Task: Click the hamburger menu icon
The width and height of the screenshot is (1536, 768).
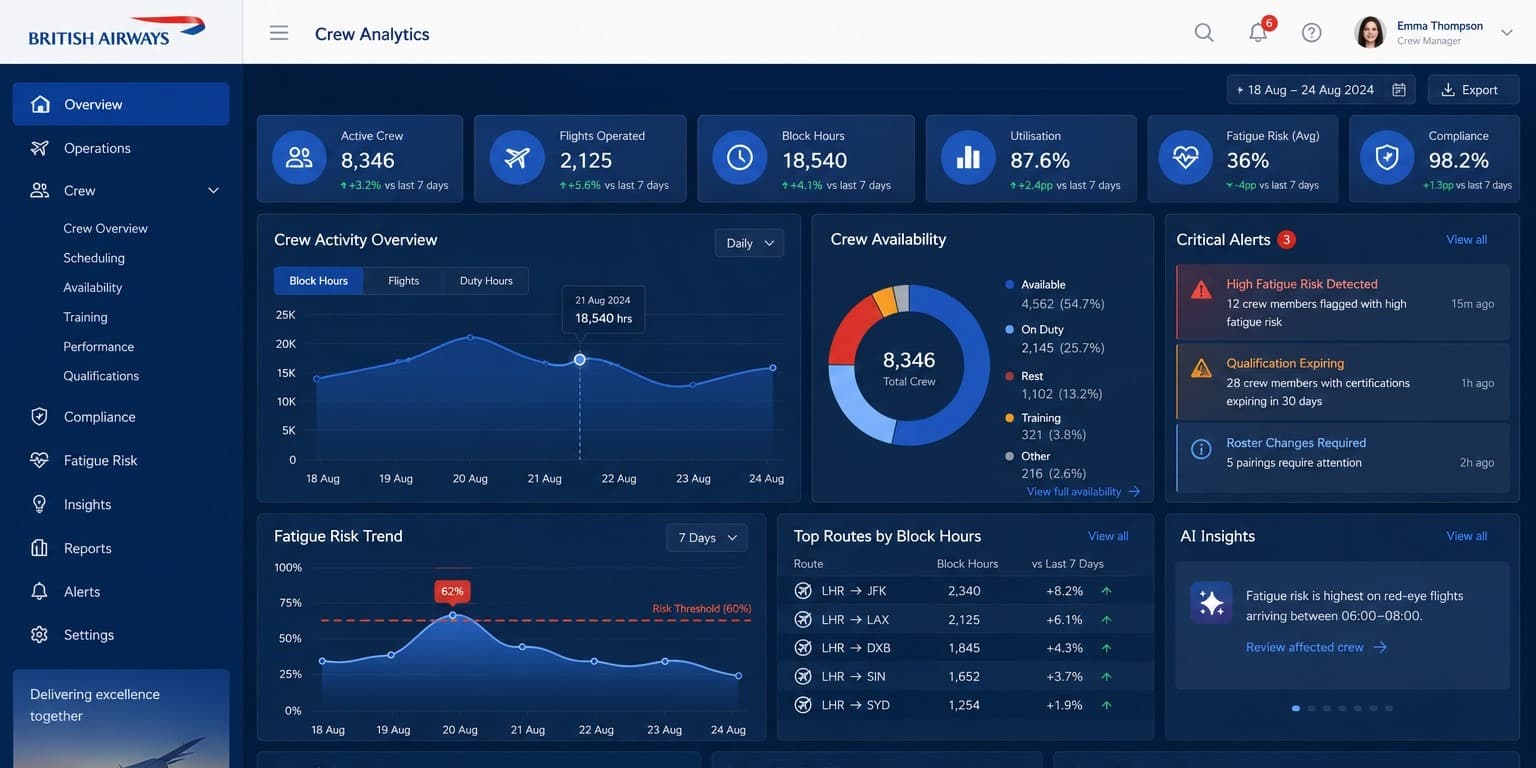Action: click(279, 33)
